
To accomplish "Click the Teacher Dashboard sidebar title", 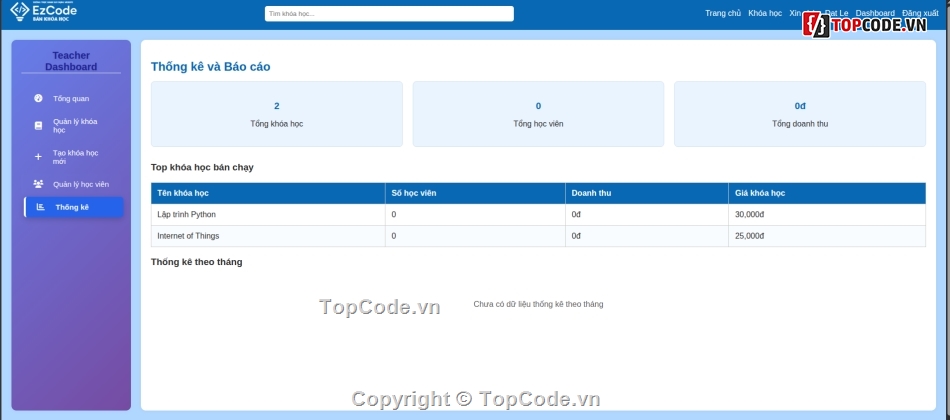I will coord(71,61).
